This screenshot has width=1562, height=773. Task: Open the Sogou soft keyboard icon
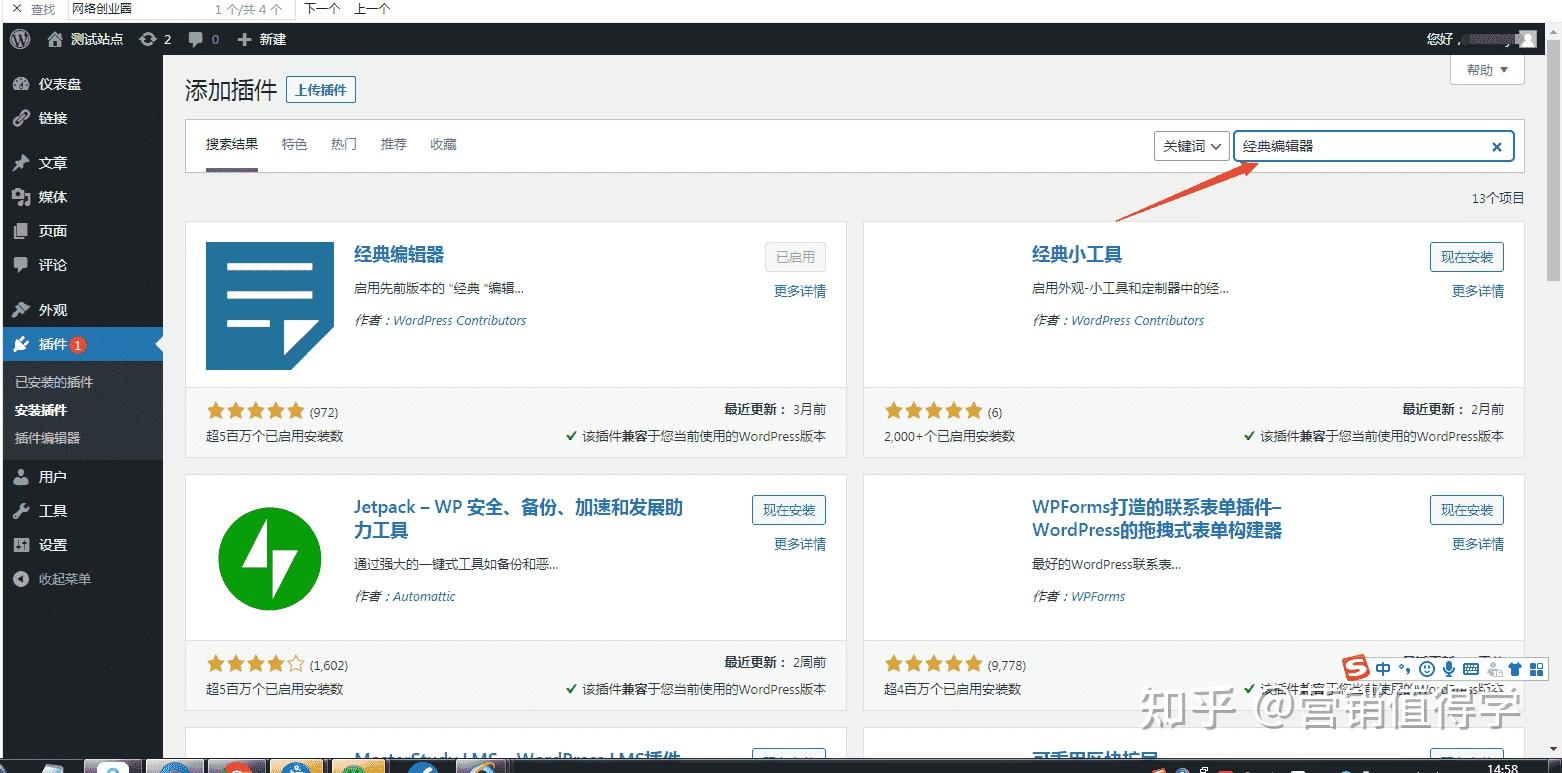1471,668
